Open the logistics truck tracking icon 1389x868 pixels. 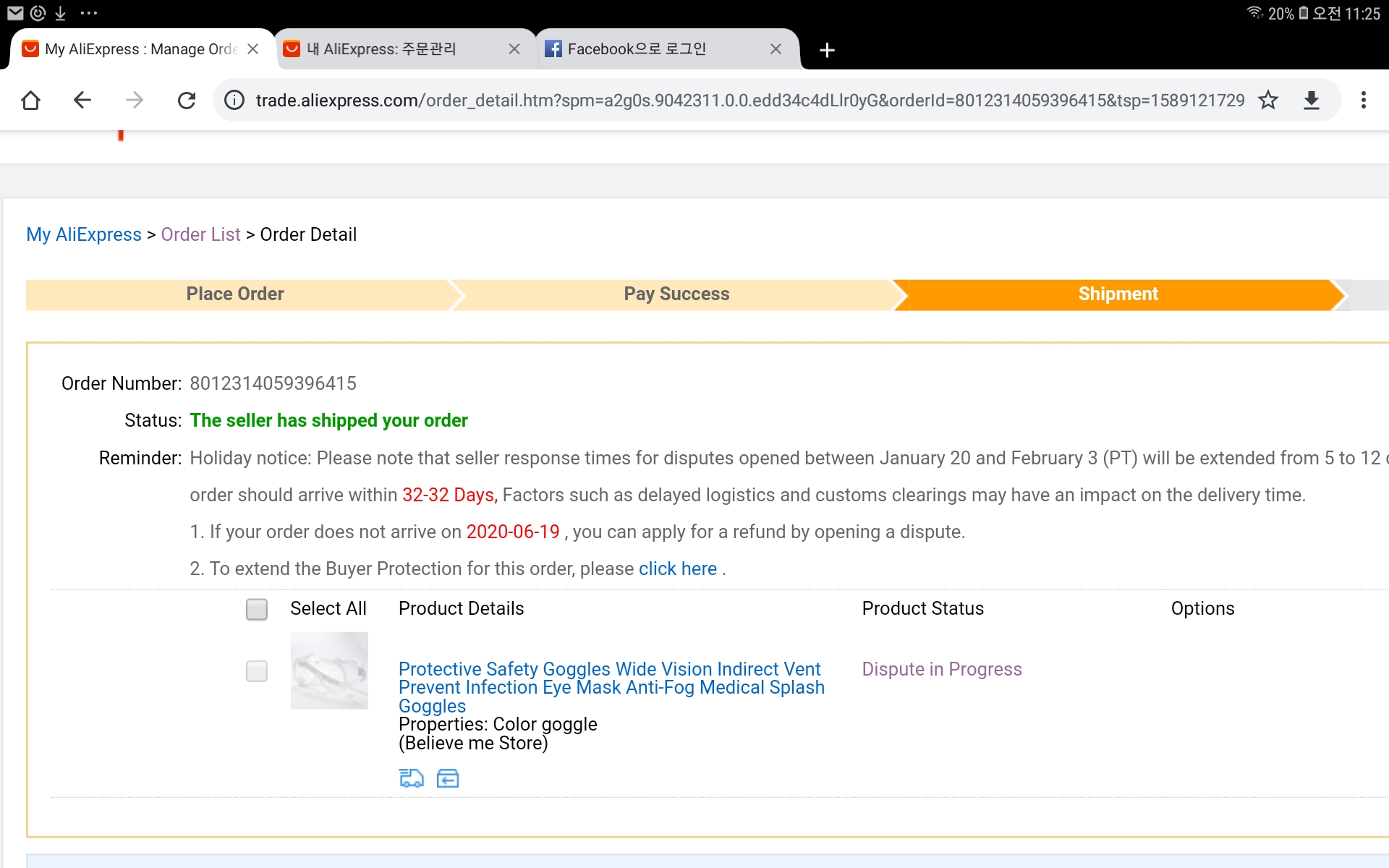coord(411,778)
